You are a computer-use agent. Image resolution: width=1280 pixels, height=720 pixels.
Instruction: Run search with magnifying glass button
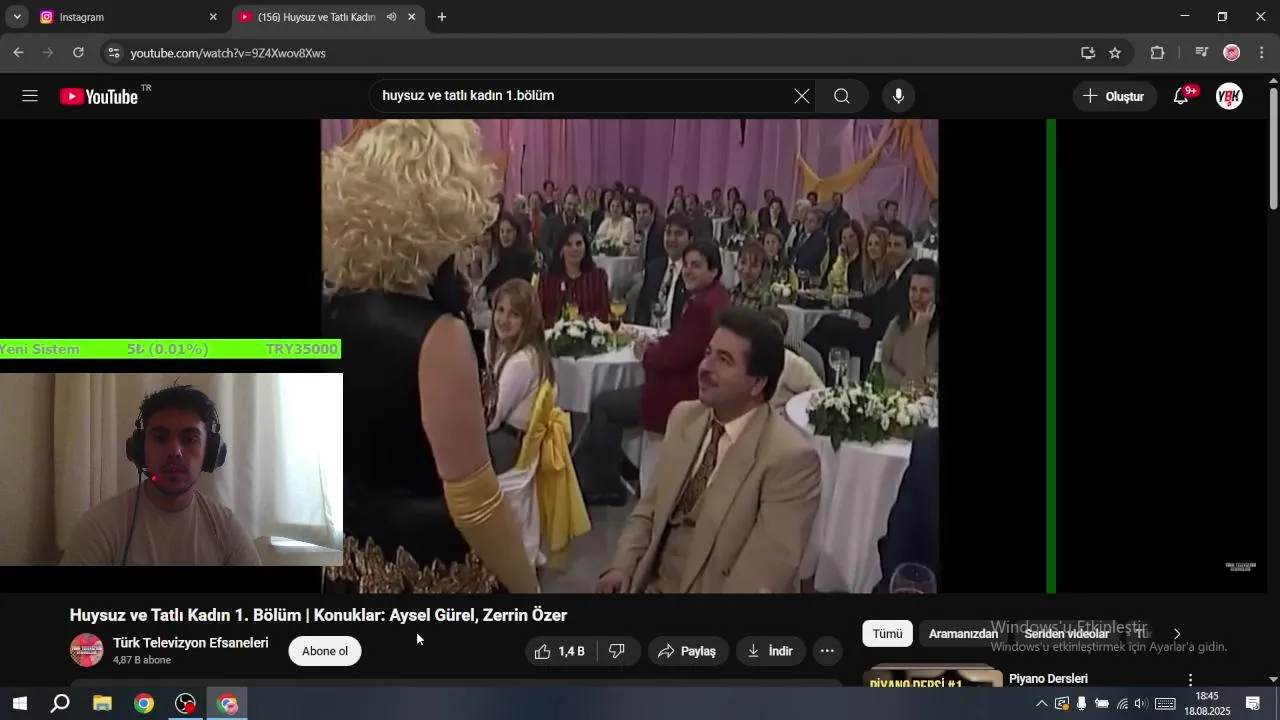tap(842, 96)
